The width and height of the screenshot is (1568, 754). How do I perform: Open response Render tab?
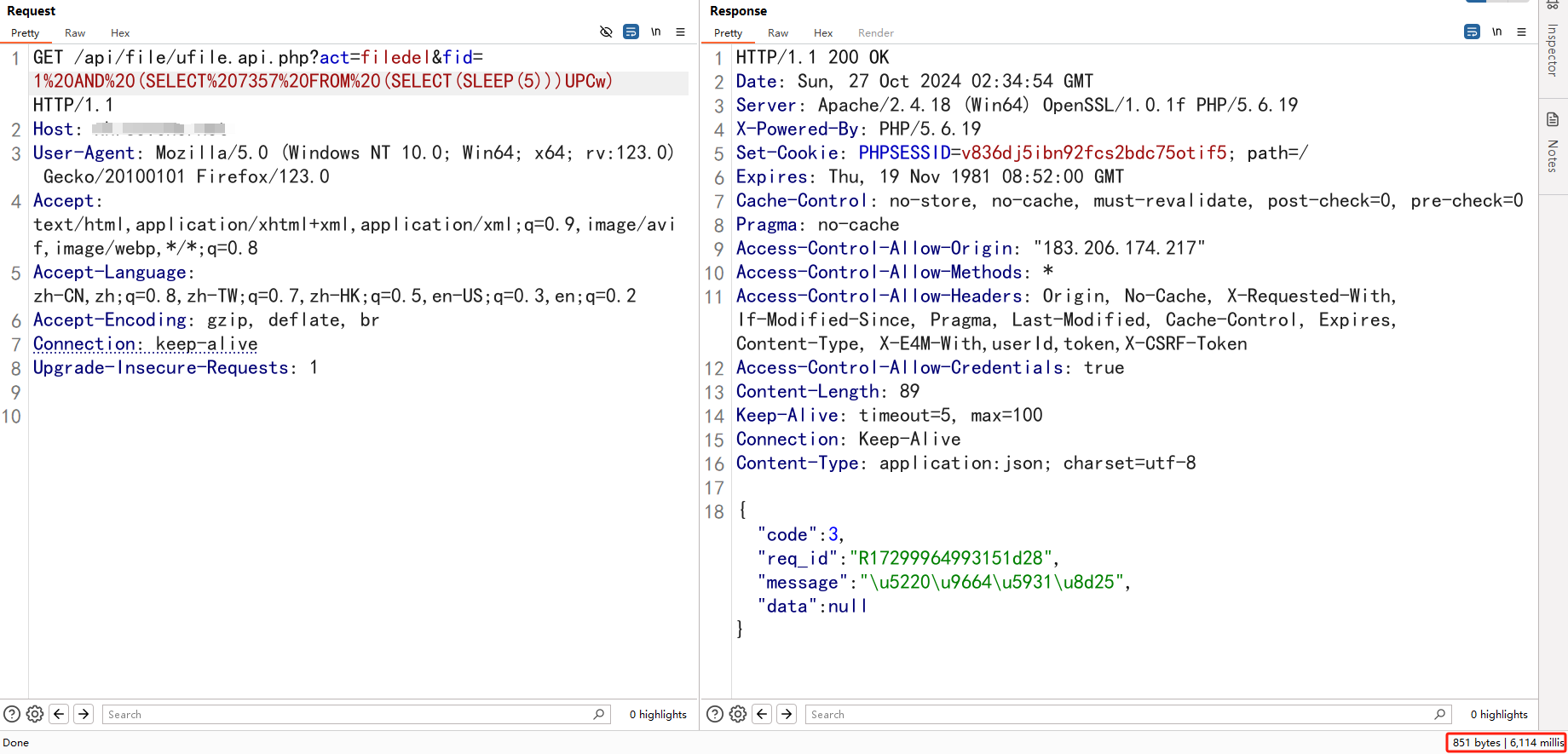pyautogui.click(x=876, y=33)
